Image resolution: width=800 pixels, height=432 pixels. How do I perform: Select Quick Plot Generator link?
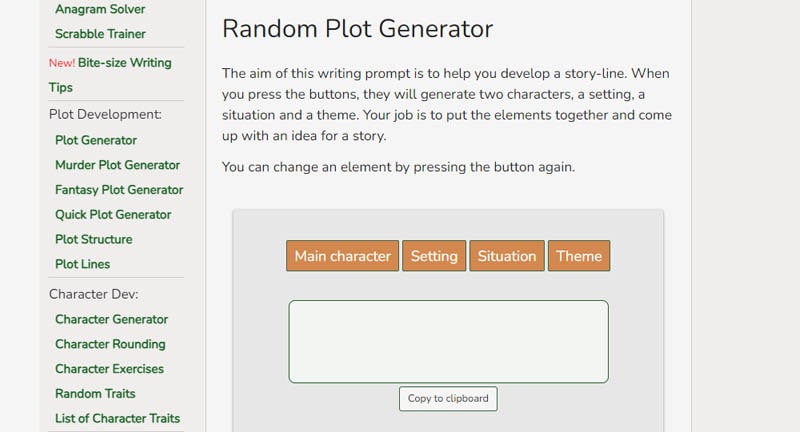pos(113,214)
